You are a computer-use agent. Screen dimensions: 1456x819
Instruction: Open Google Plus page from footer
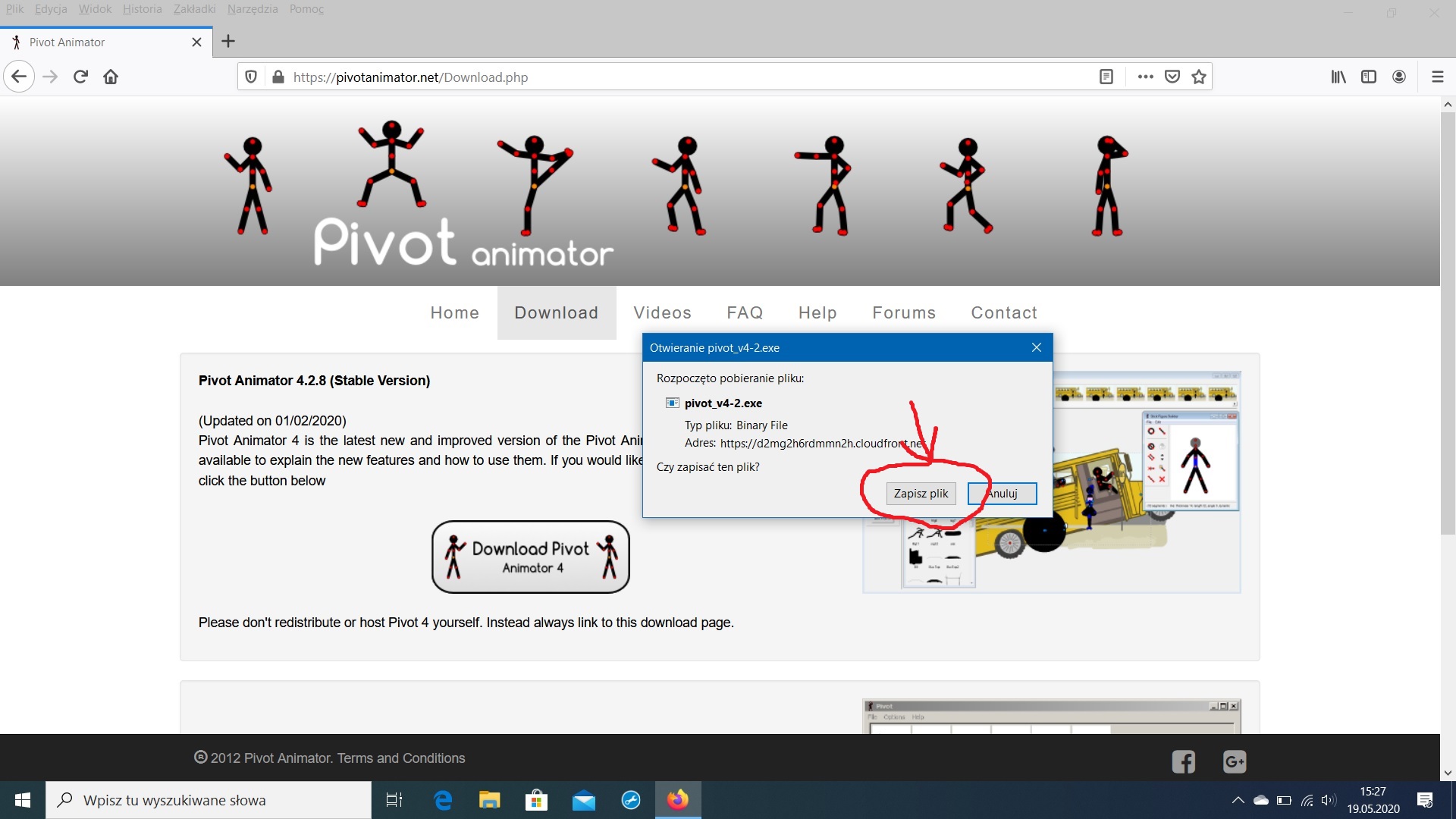pos(1235,761)
